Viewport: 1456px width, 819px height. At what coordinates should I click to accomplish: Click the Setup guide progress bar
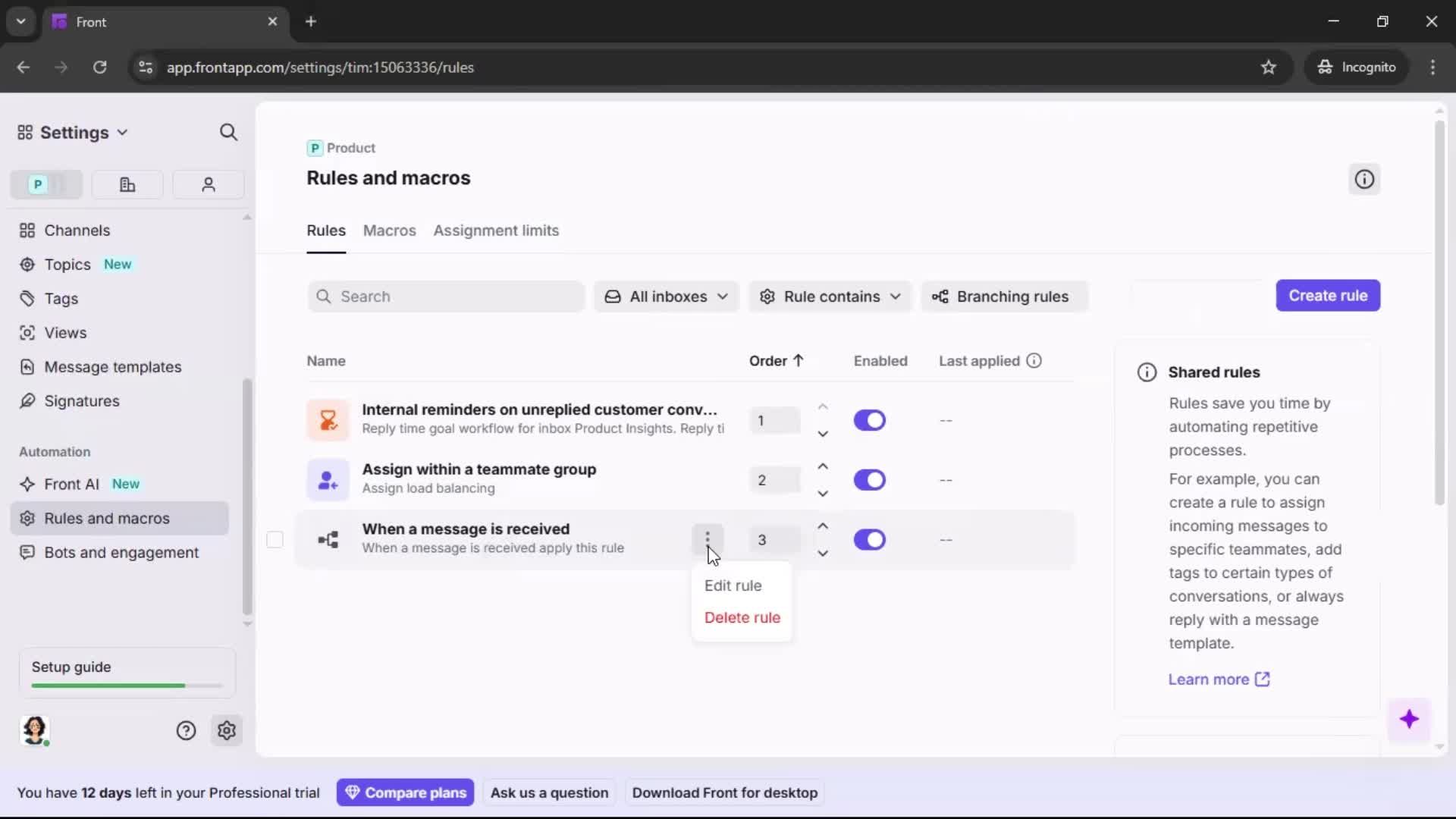point(124,685)
